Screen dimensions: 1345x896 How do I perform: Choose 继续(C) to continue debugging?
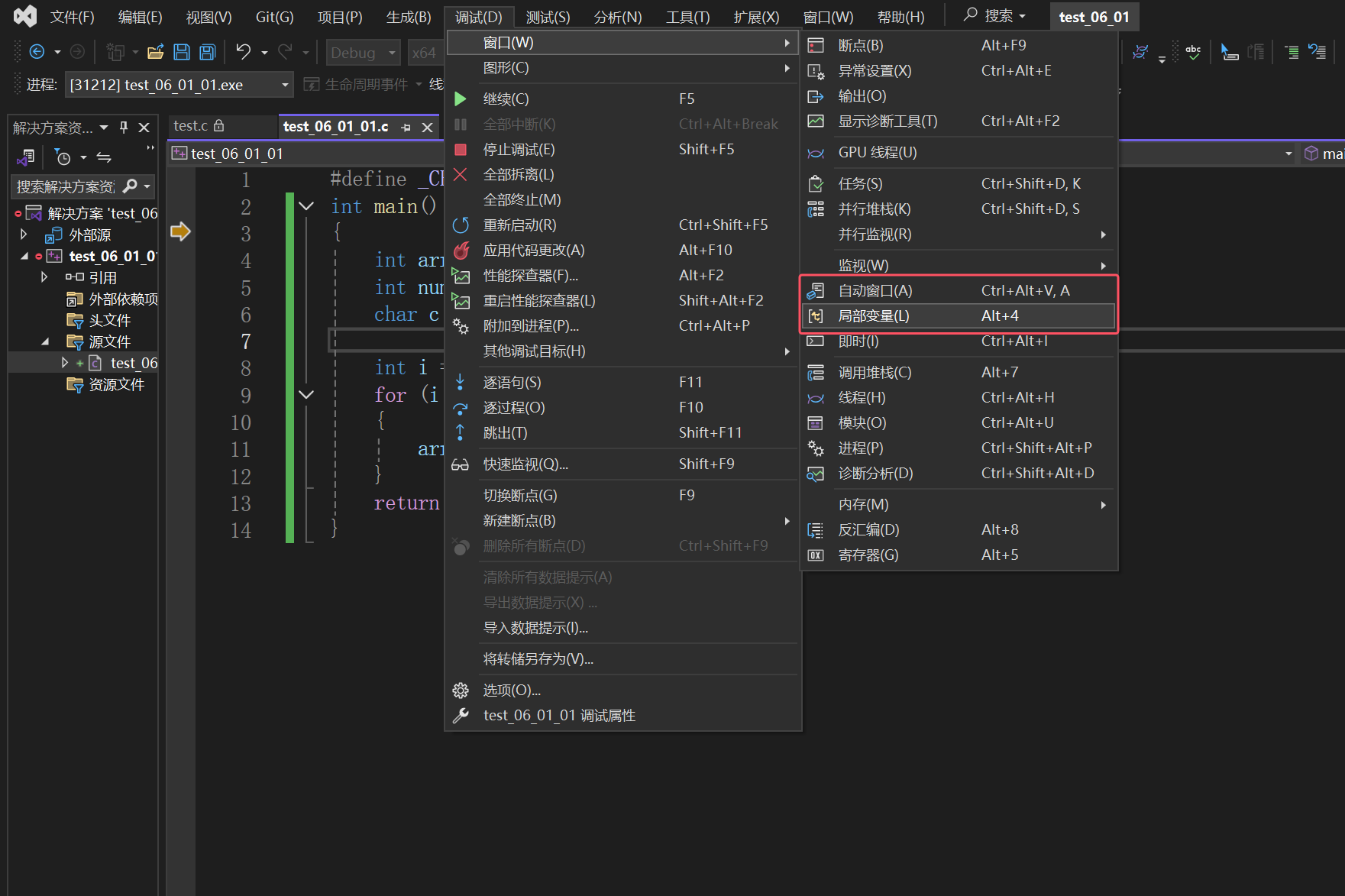[623, 99]
